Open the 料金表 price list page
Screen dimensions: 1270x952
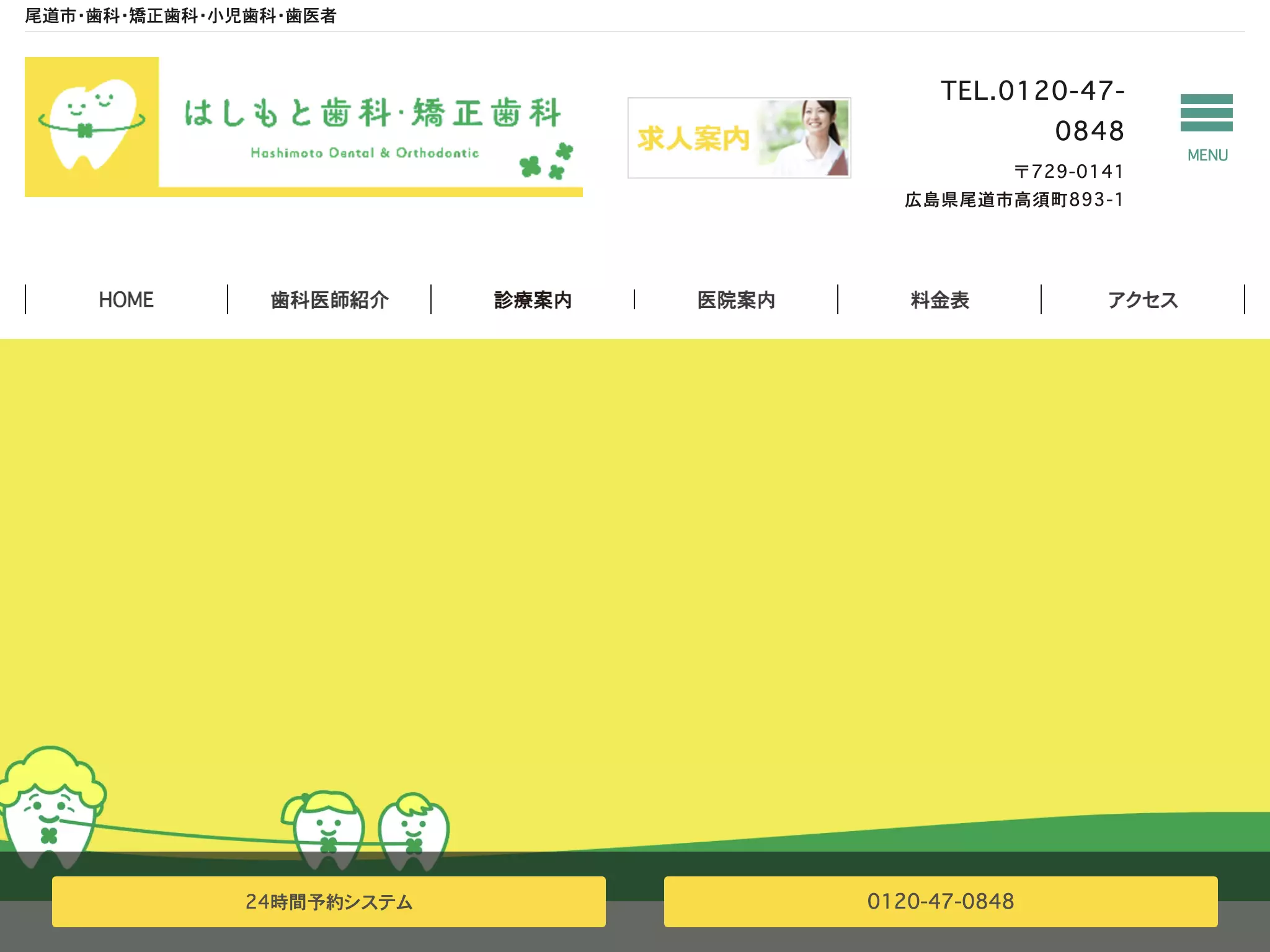[x=939, y=300]
